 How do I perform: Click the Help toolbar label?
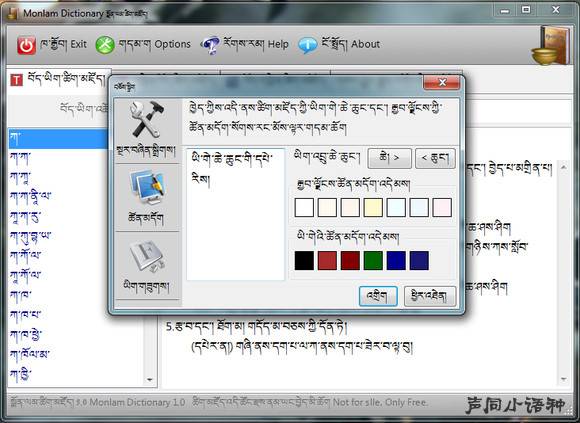click(x=256, y=44)
